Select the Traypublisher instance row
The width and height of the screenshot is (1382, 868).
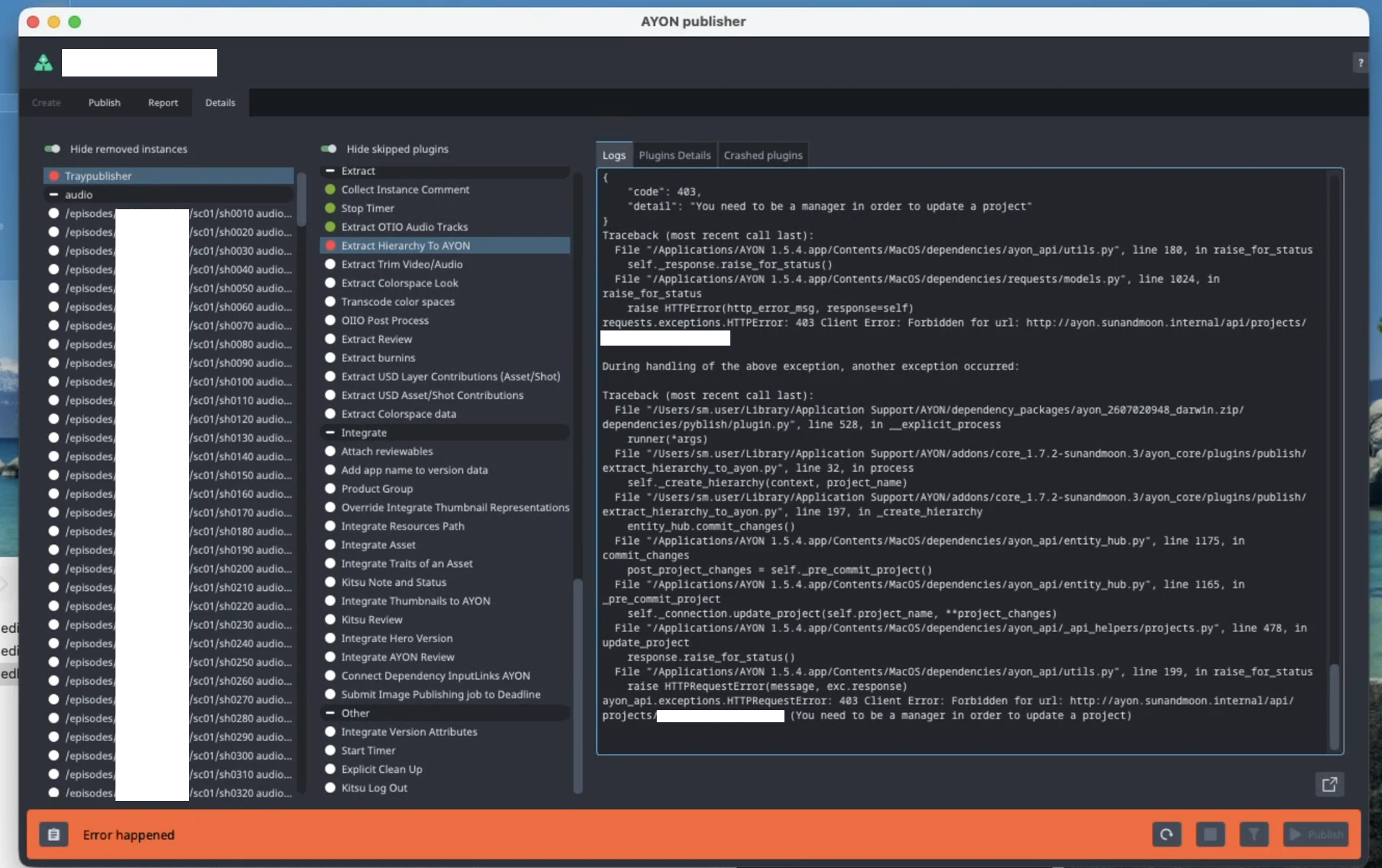click(x=169, y=176)
